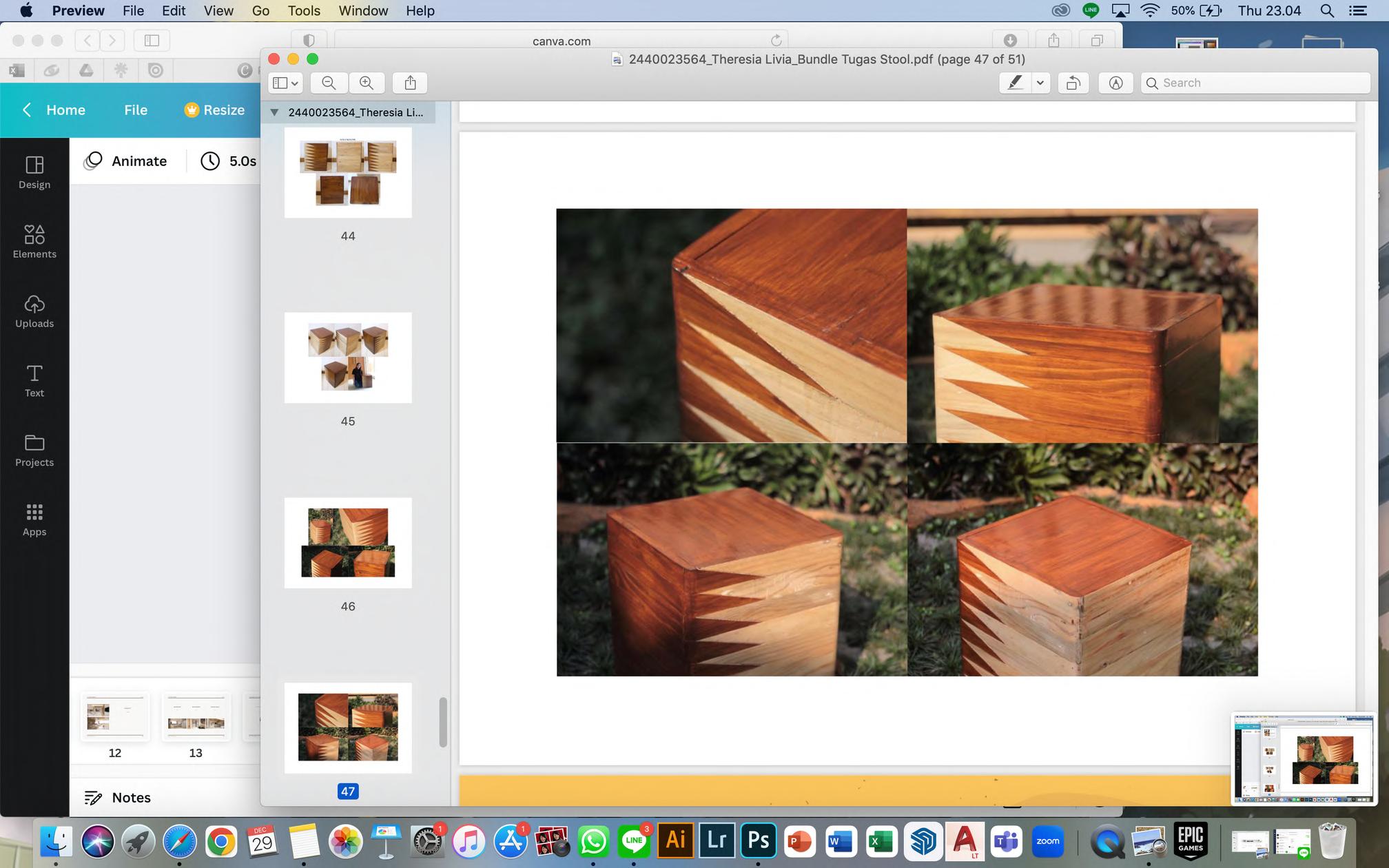Screen dimensions: 1389x868
Task: Open the sidebar view options dropdown
Action: [285, 83]
